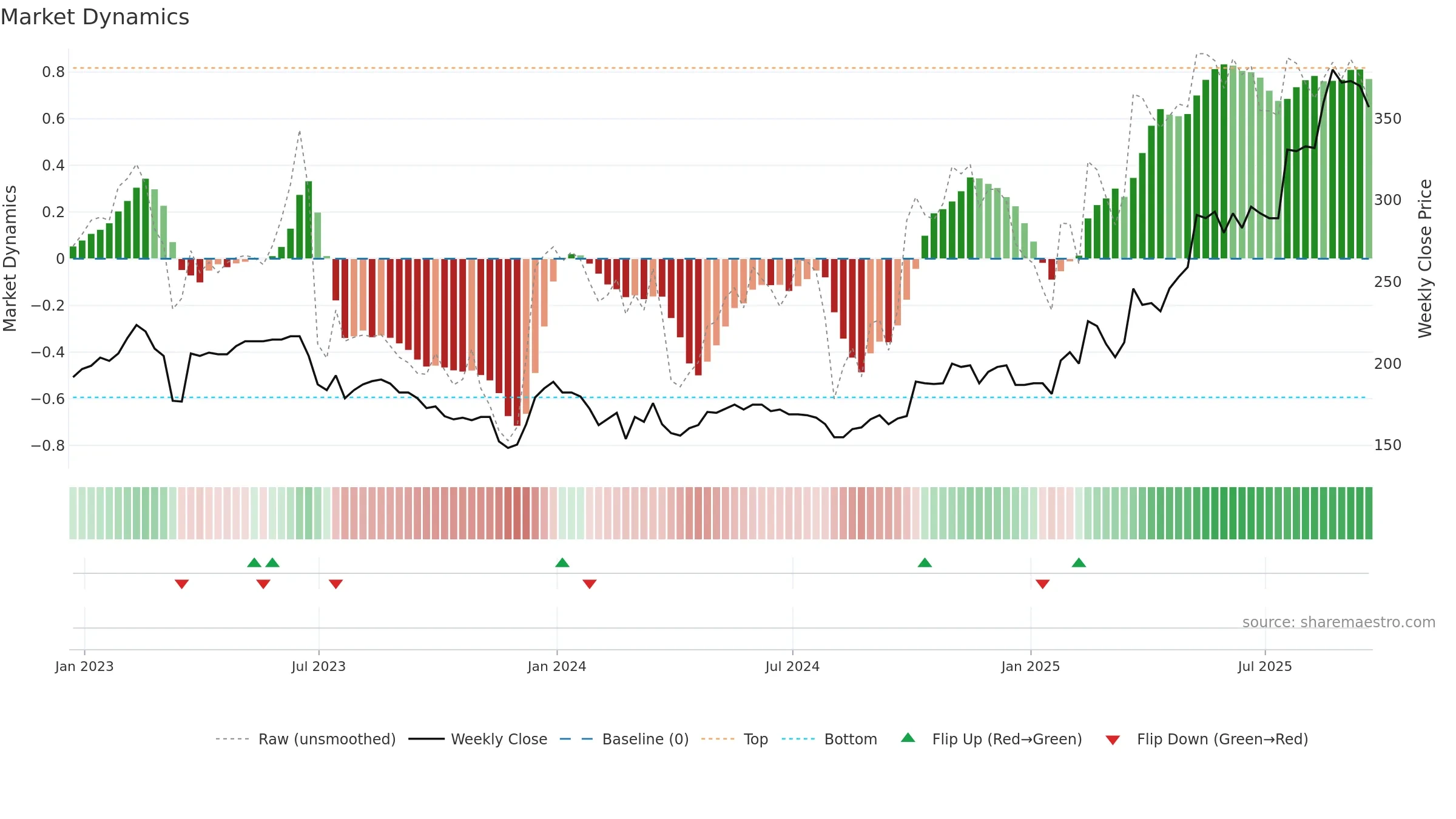The height and width of the screenshot is (819, 1456).
Task: Click the Jan 2025 axis label
Action: (1031, 666)
